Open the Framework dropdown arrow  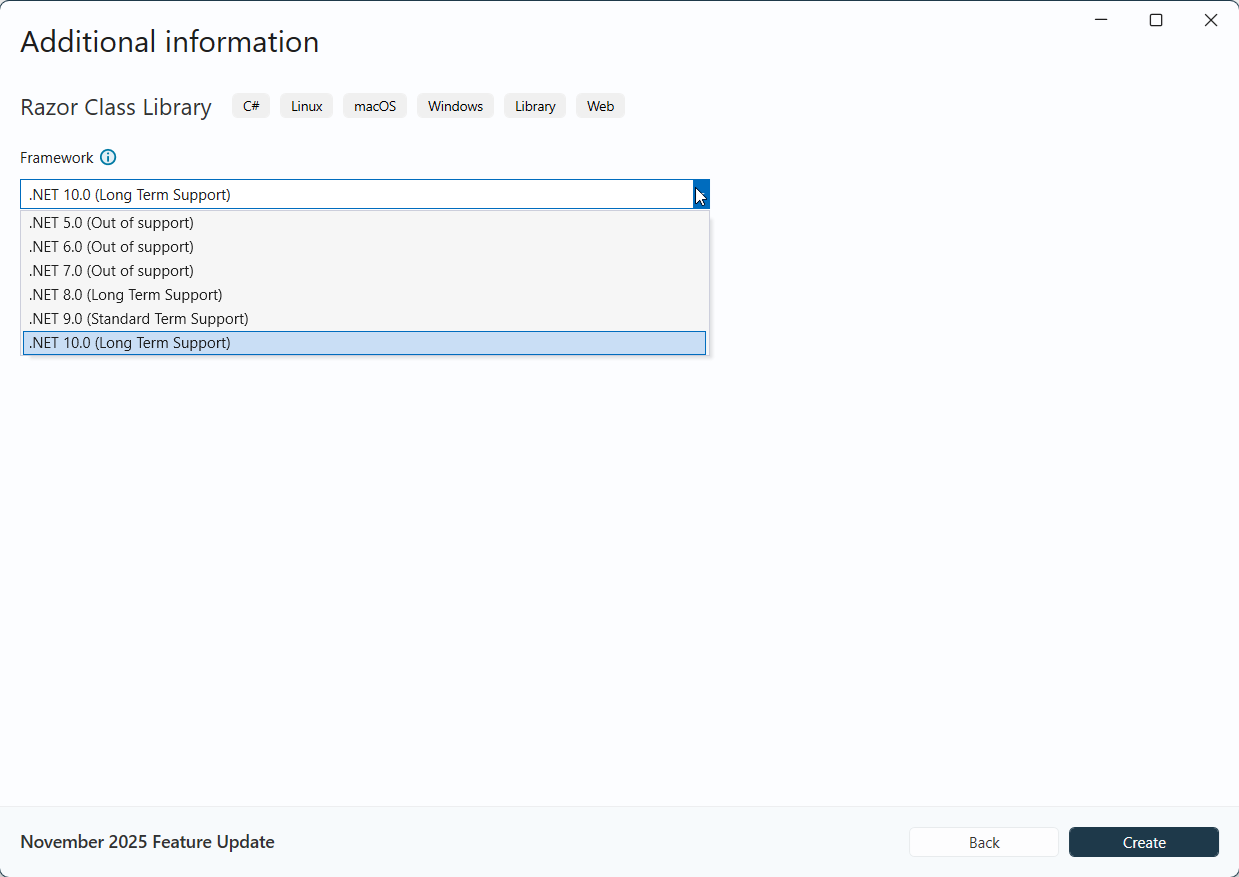point(699,194)
